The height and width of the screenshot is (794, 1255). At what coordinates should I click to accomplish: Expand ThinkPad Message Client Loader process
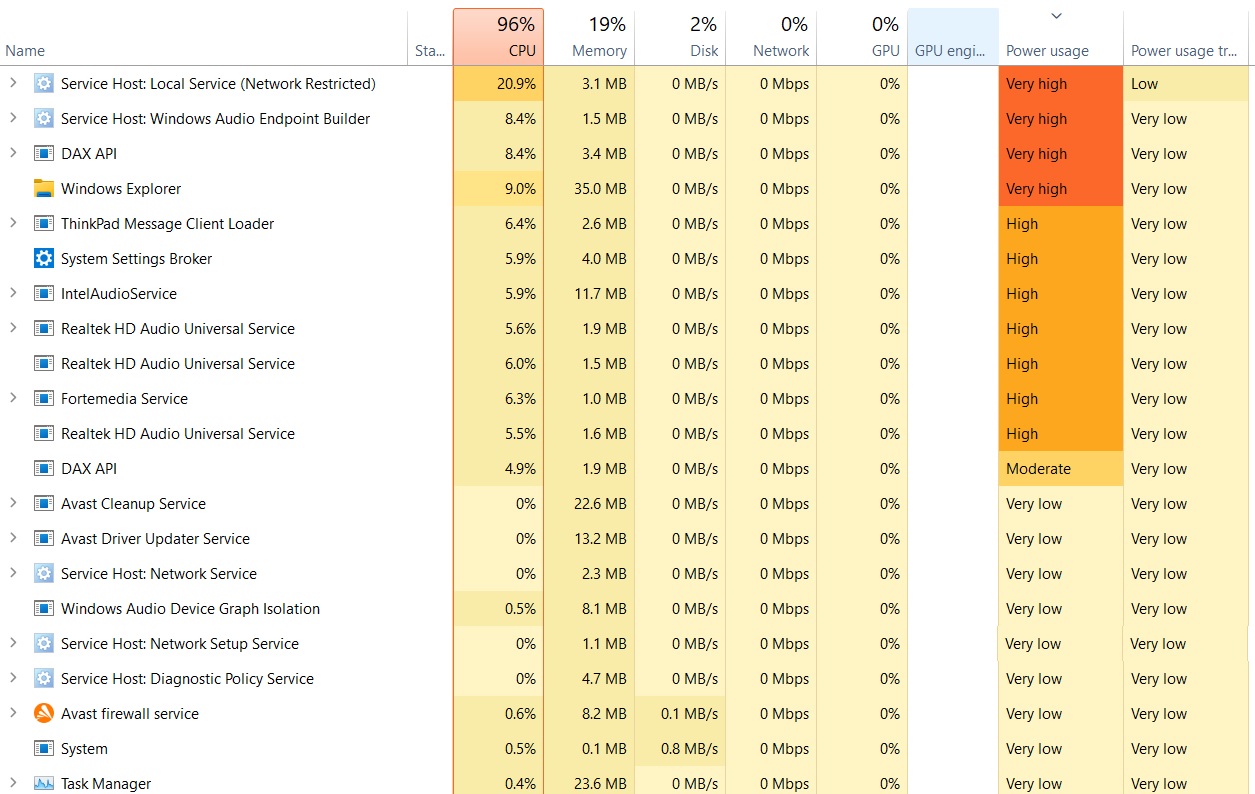pyautogui.click(x=13, y=223)
